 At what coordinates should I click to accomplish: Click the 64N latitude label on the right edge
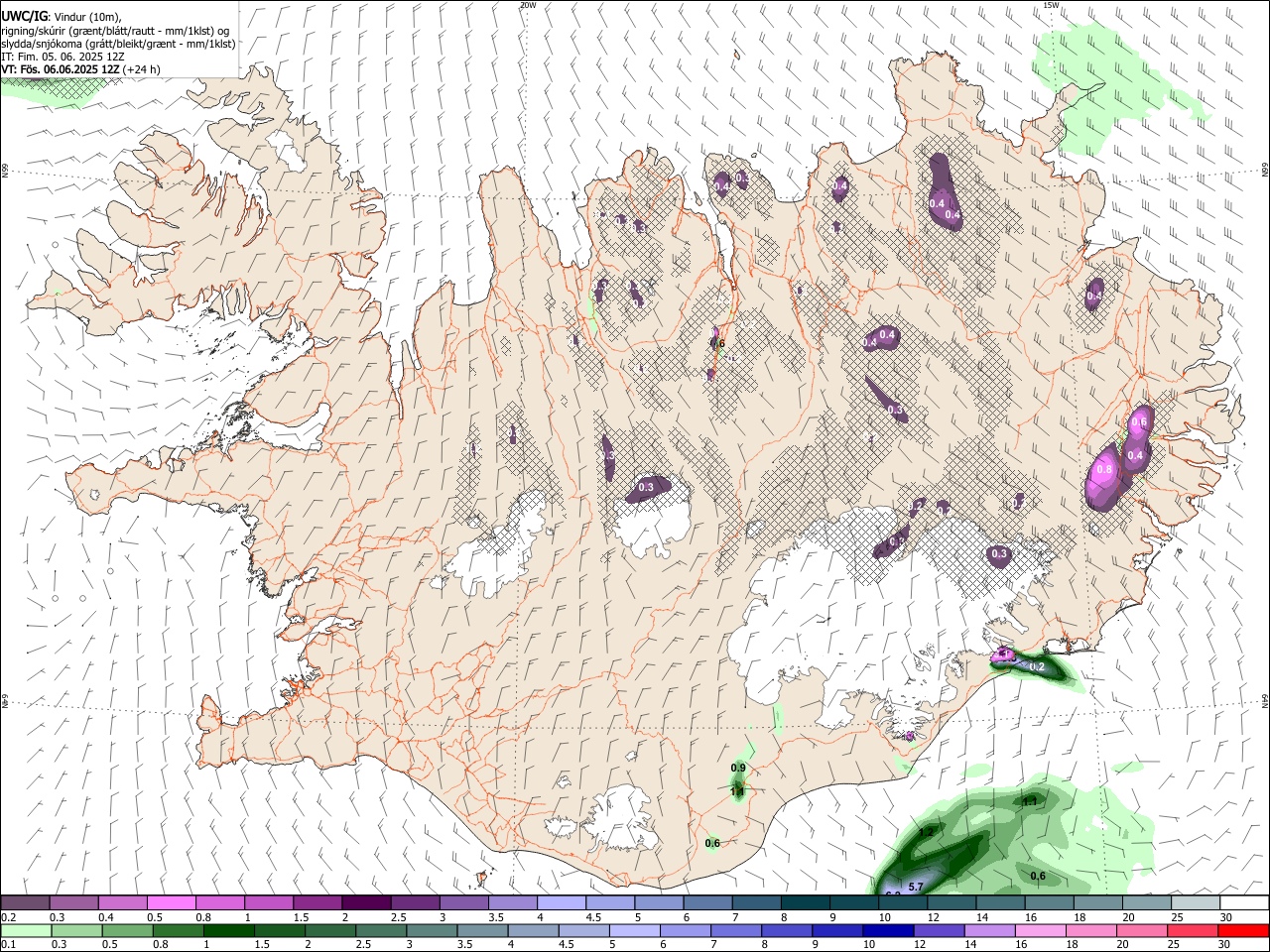pyautogui.click(x=1264, y=700)
